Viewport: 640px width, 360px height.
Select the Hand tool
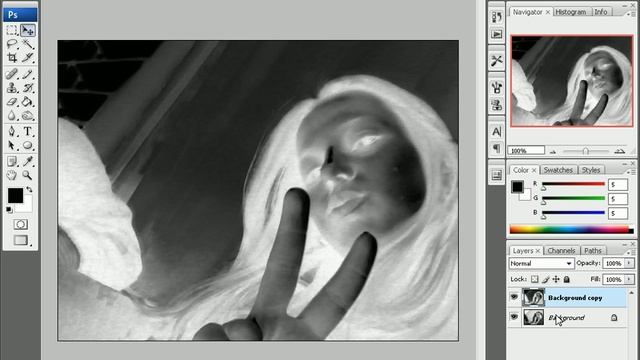(12, 175)
